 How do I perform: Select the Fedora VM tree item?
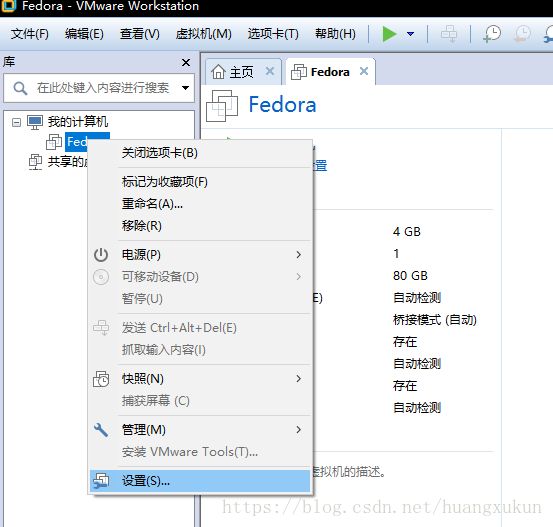(x=87, y=142)
